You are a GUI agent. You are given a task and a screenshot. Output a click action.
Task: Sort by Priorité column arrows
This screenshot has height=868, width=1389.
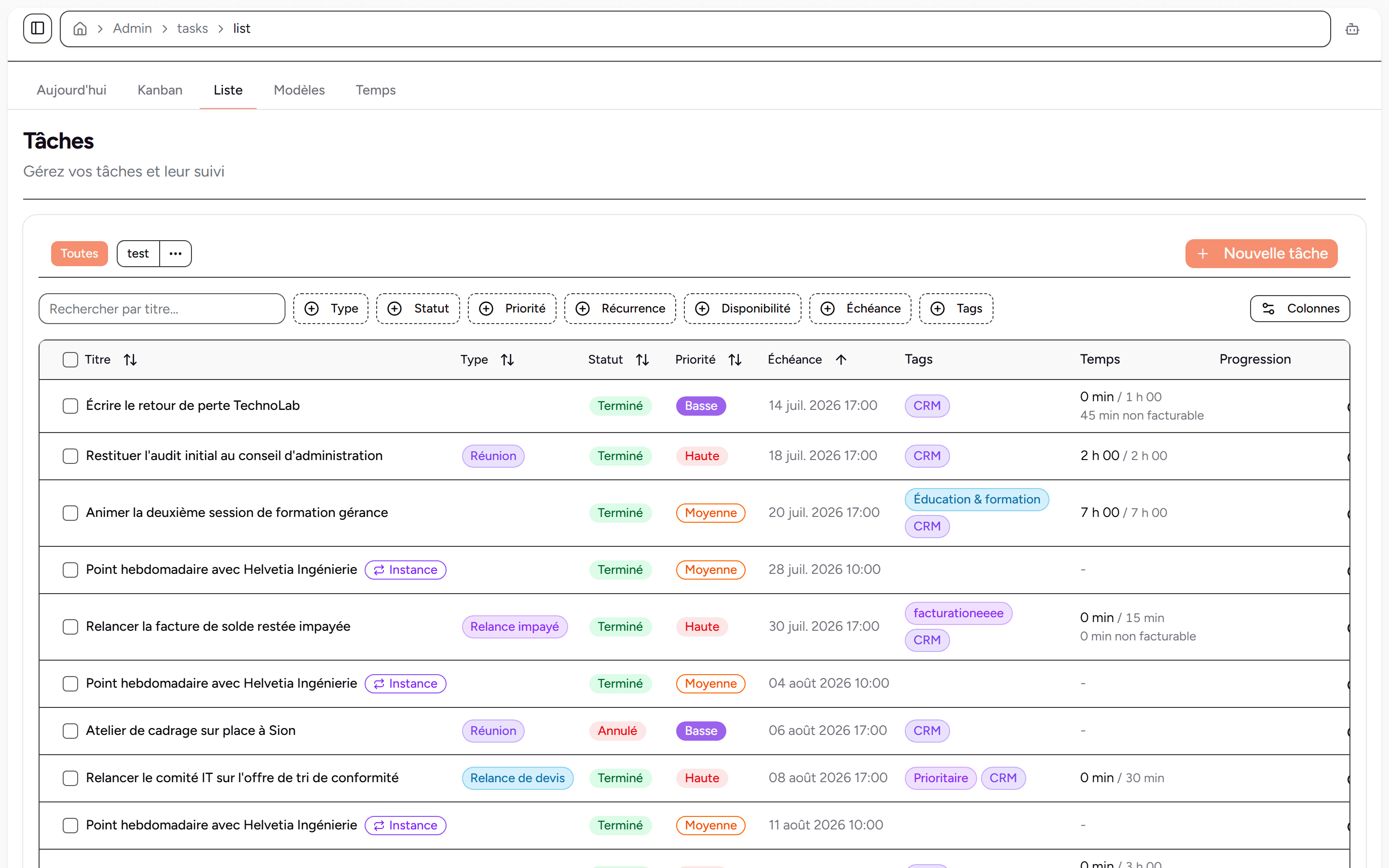point(735,360)
